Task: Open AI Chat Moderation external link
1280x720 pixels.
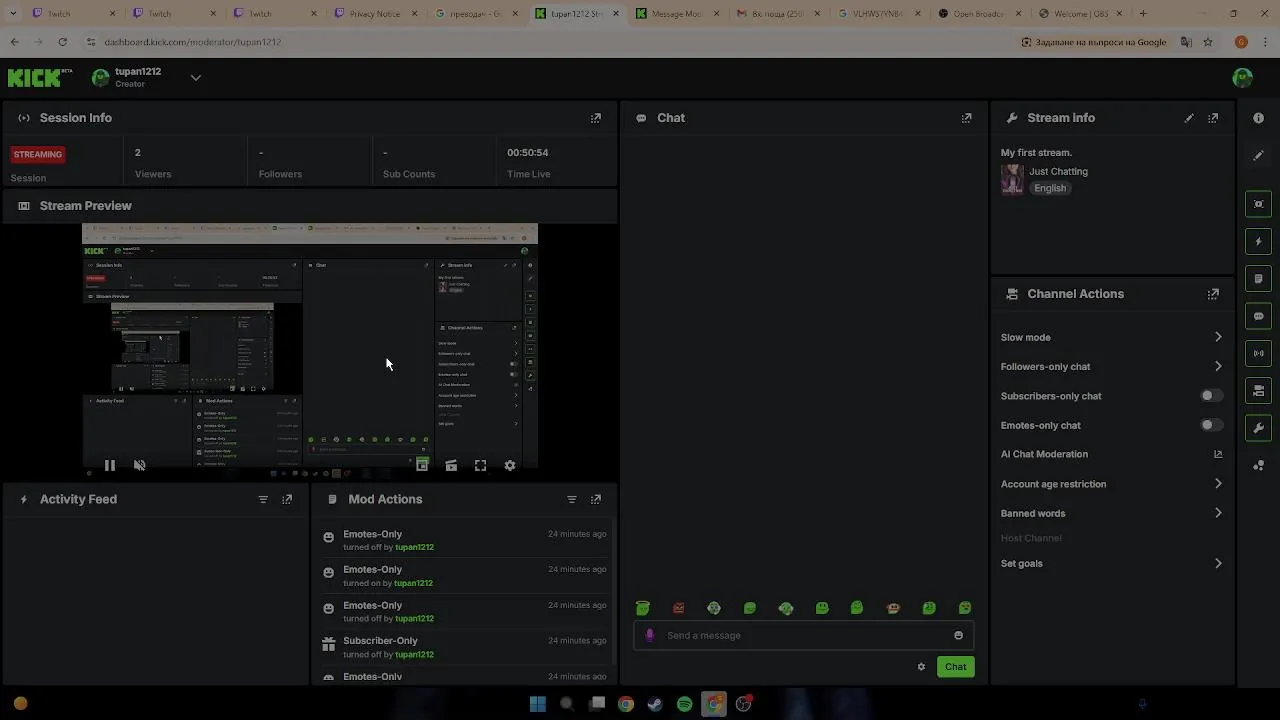Action: click(x=1217, y=454)
